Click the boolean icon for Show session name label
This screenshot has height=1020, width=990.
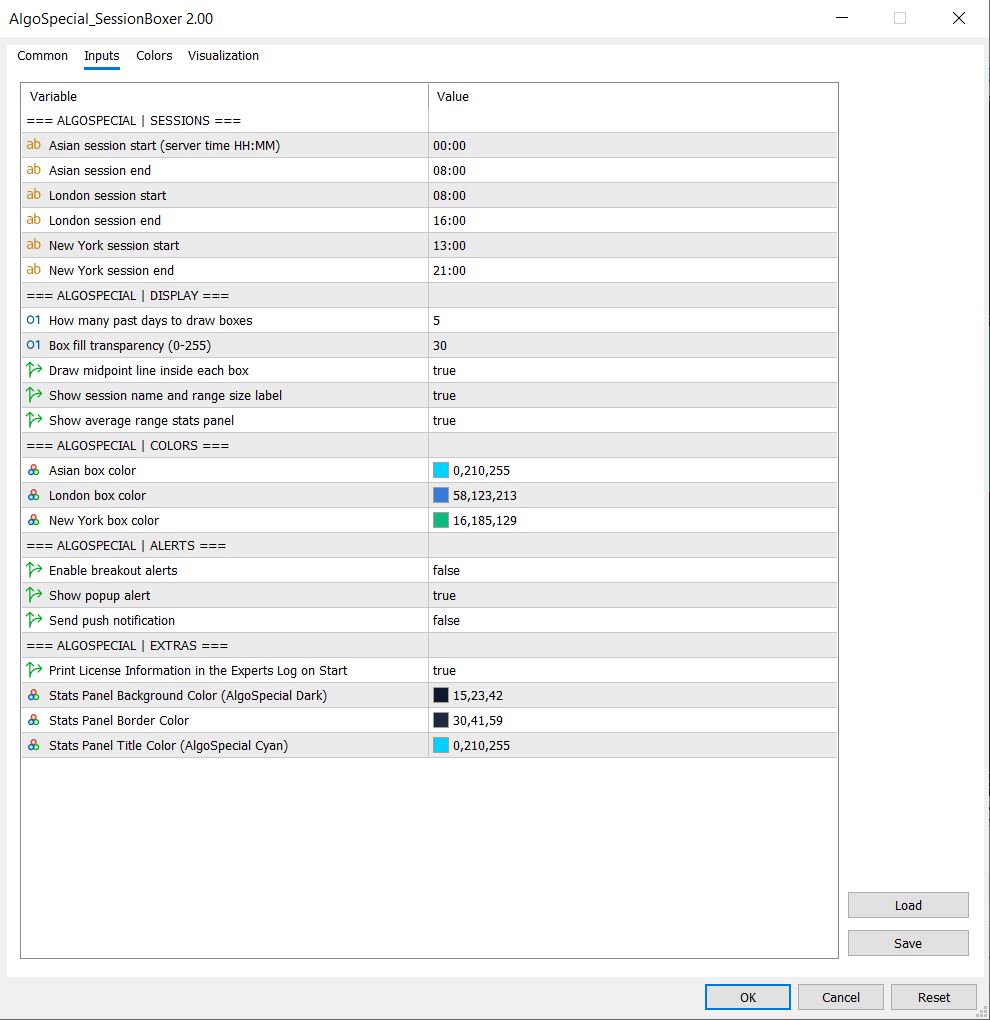(x=33, y=395)
